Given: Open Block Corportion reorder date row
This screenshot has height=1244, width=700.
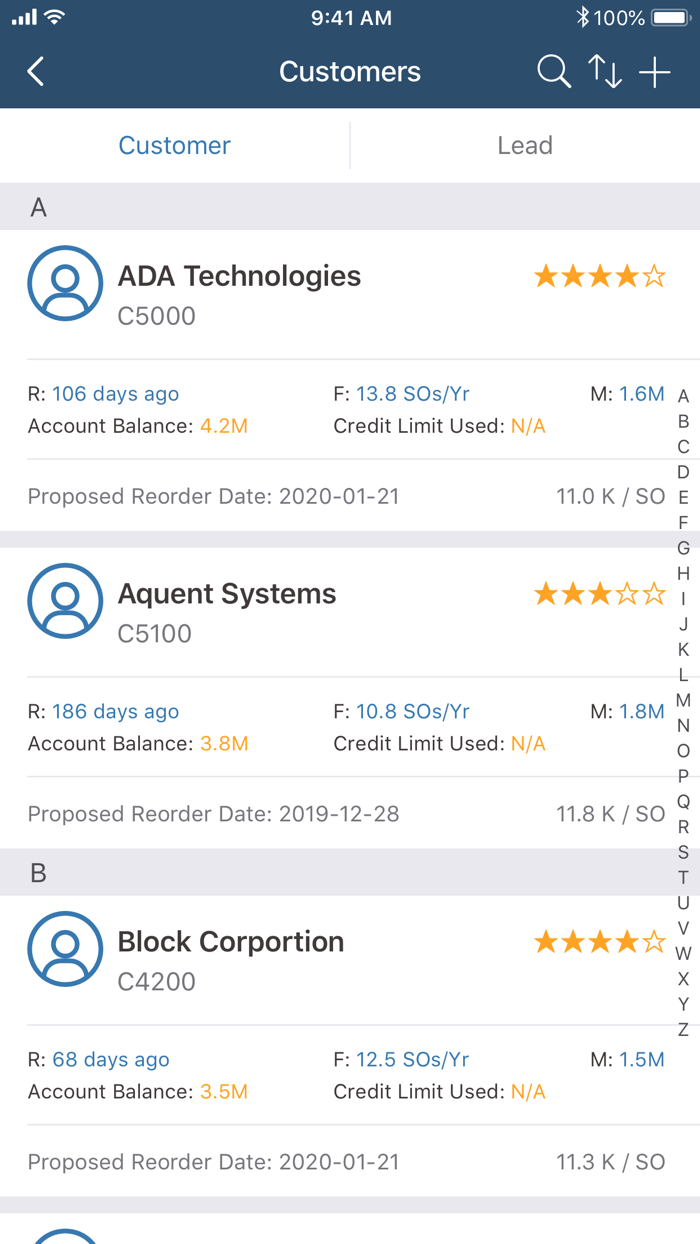Looking at the screenshot, I should tap(346, 1162).
